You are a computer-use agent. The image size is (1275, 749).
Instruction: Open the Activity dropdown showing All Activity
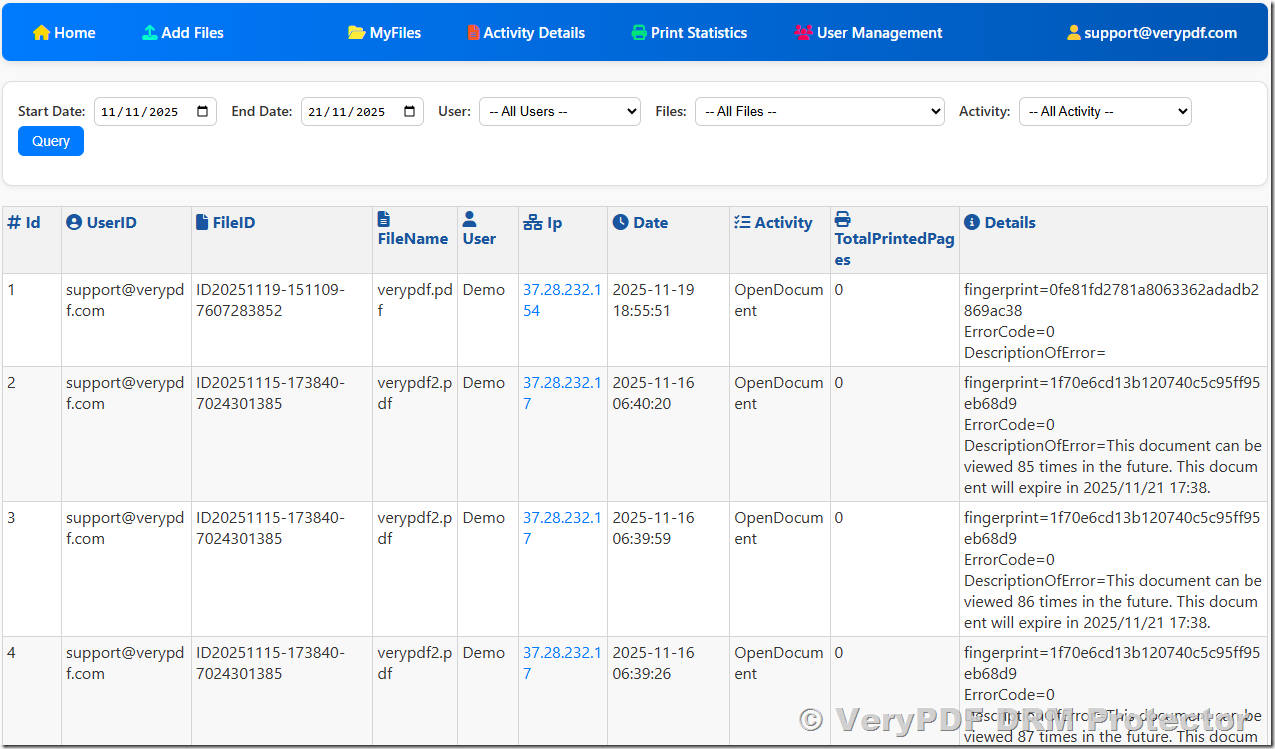(1104, 111)
